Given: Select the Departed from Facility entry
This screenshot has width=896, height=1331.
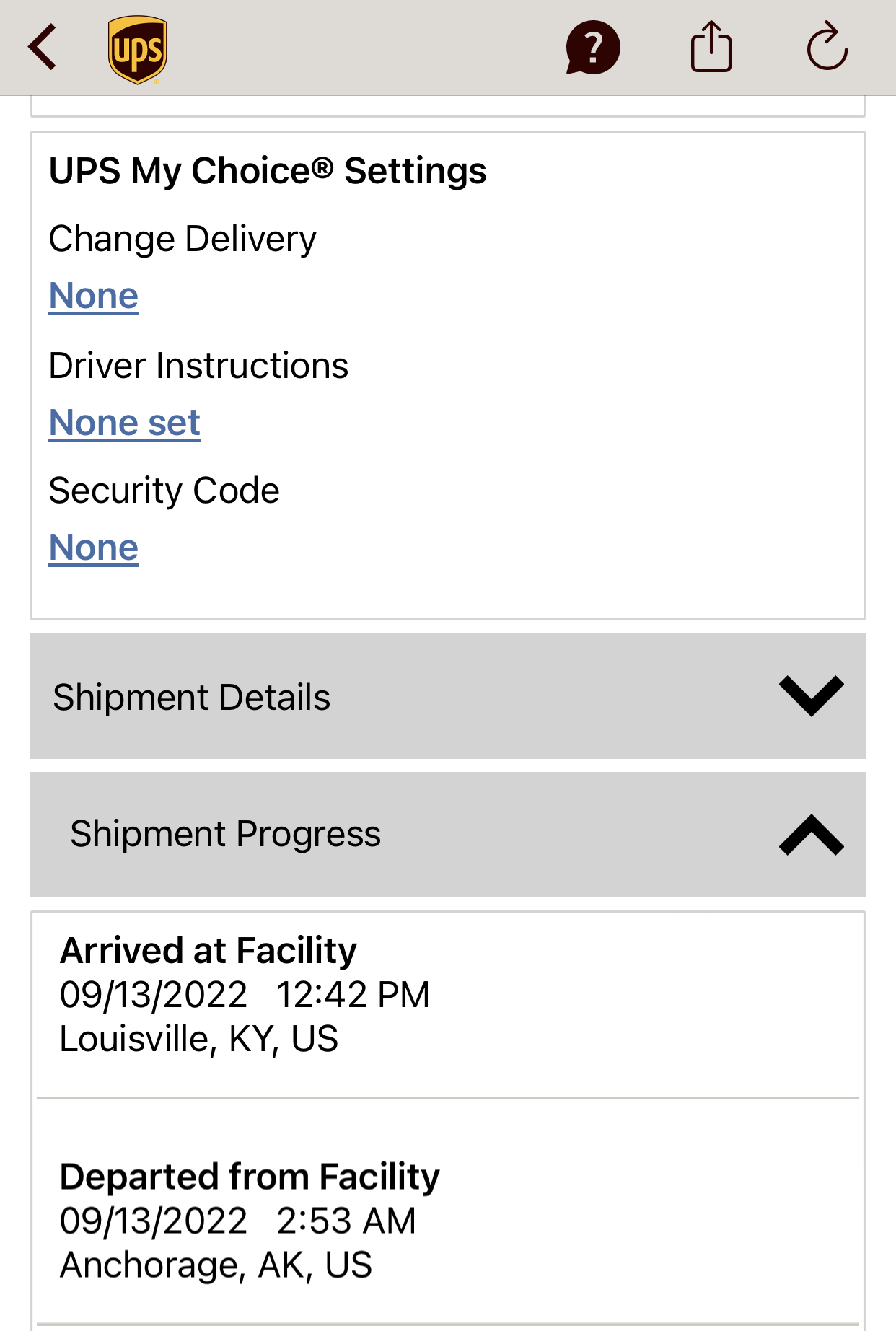Looking at the screenshot, I should [250, 1177].
